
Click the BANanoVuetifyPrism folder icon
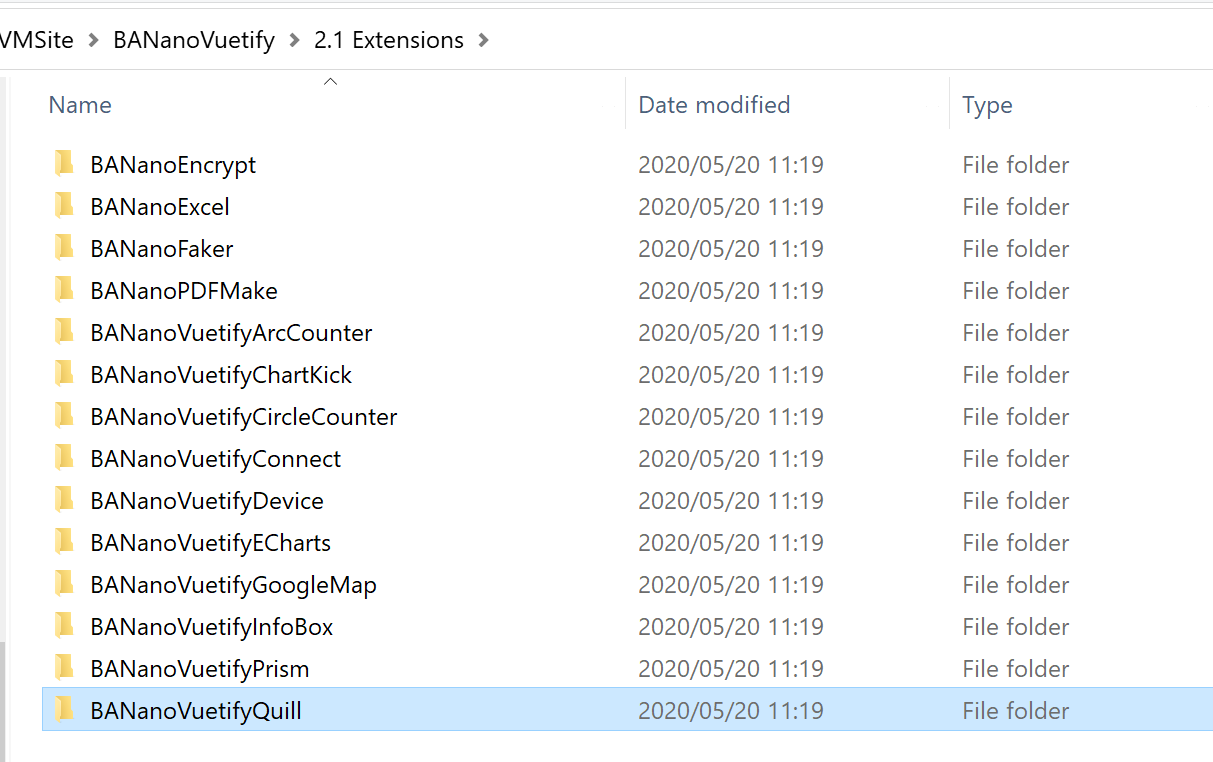click(64, 668)
